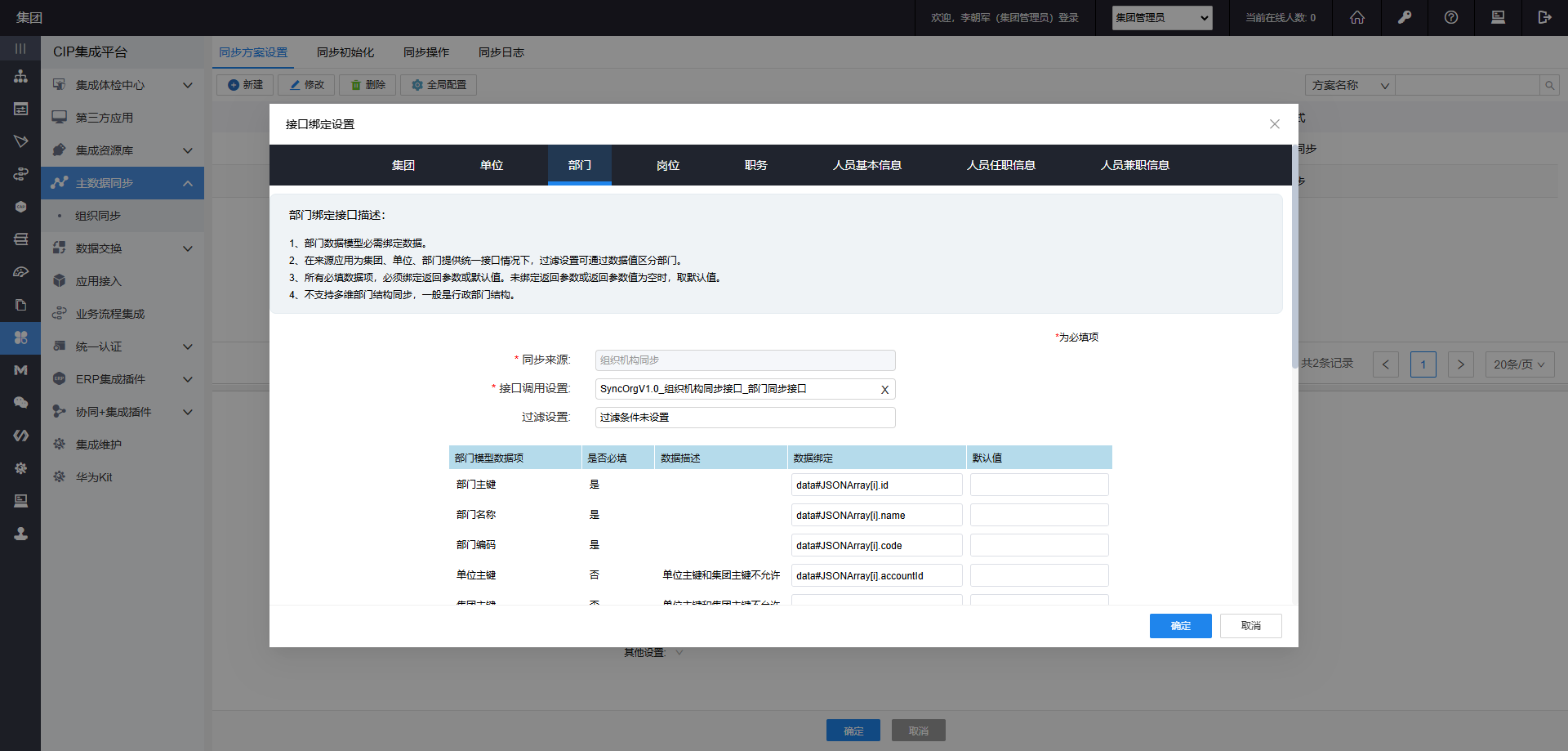The image size is (1568, 751).
Task: Open the help question mark icon
Action: click(x=1450, y=17)
